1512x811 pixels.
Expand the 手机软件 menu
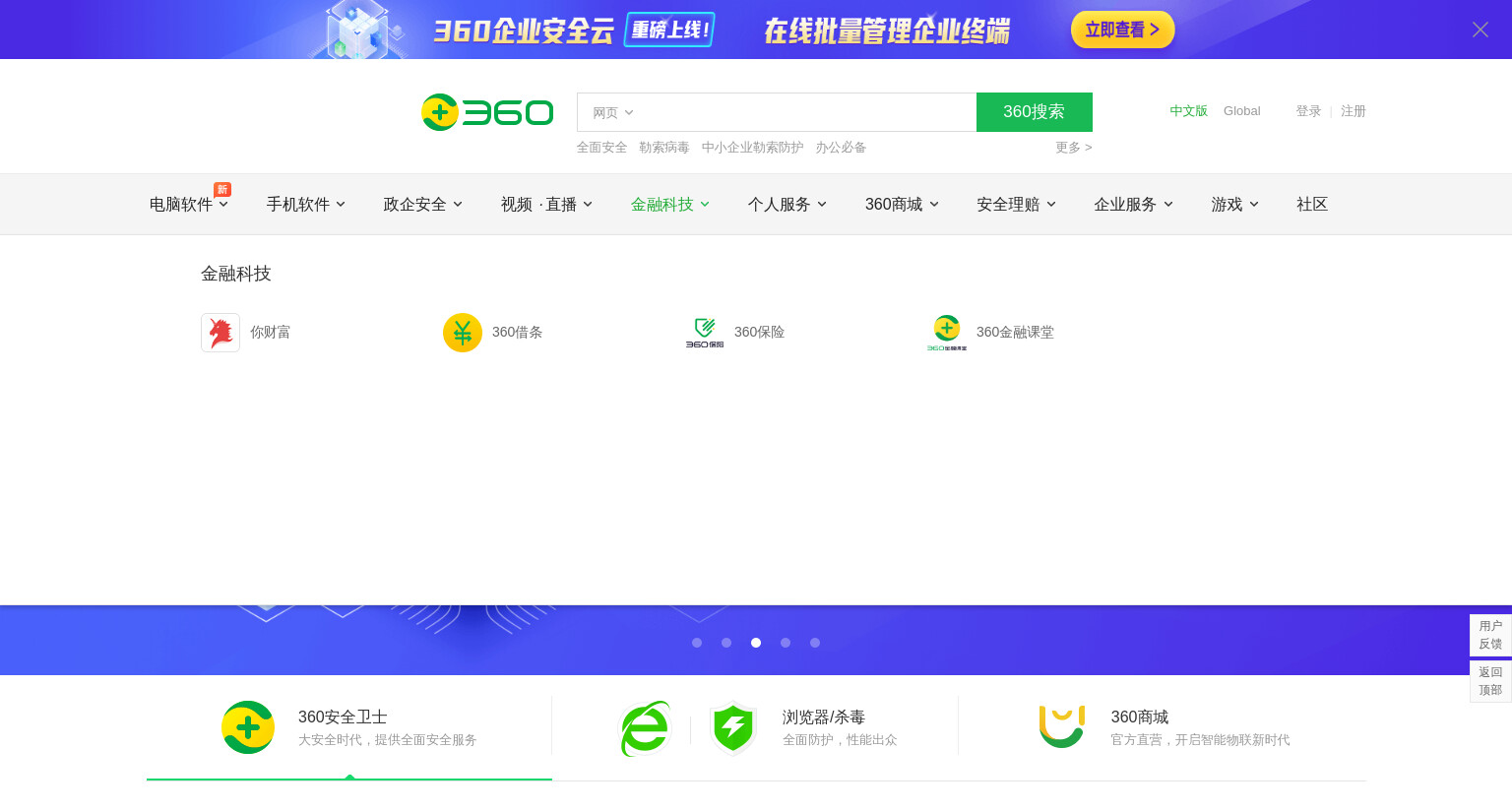pyautogui.click(x=306, y=204)
